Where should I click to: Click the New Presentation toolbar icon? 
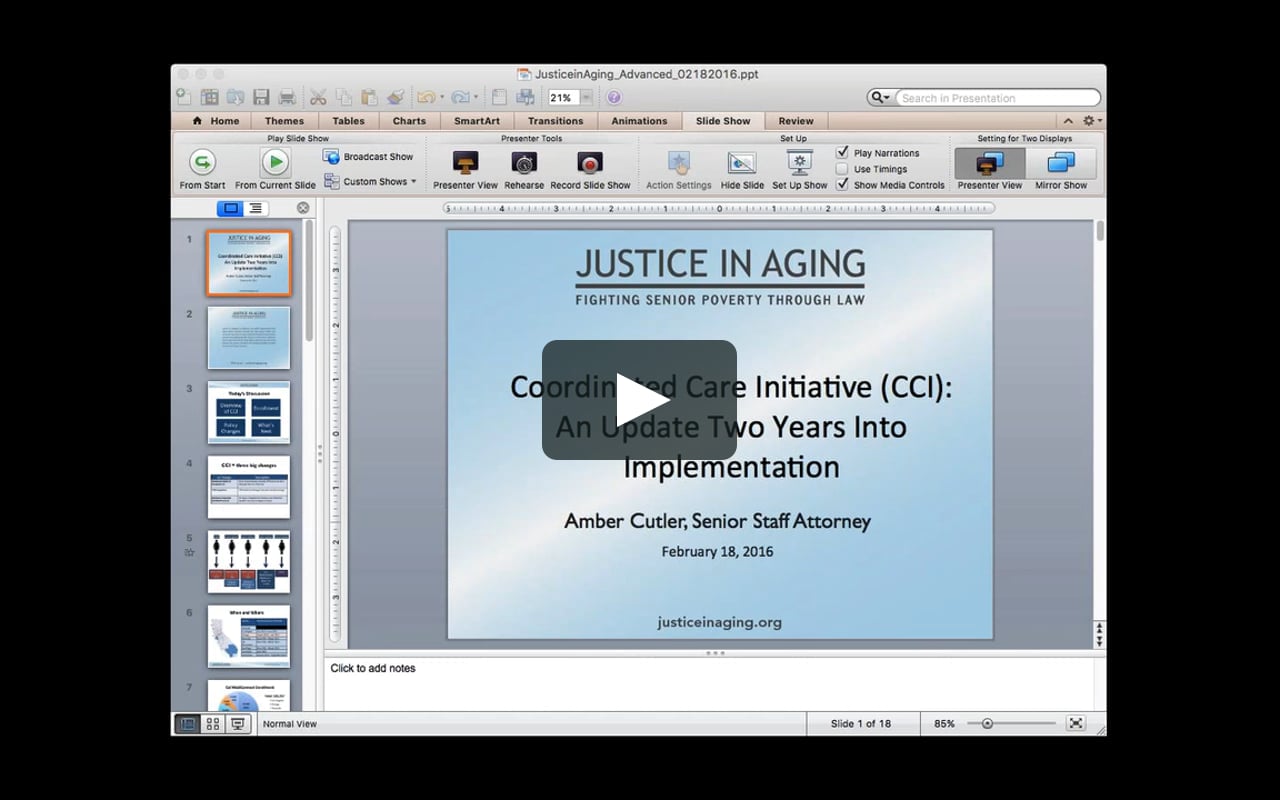tap(184, 97)
